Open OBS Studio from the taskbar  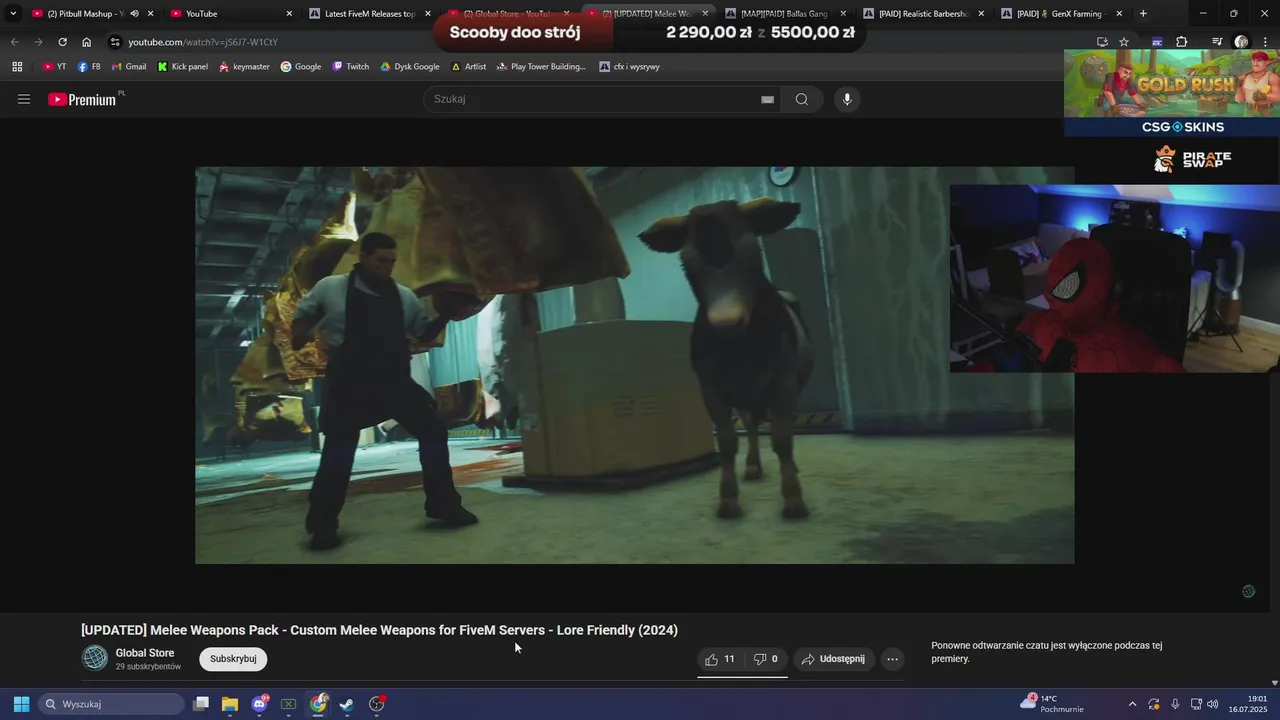click(377, 704)
